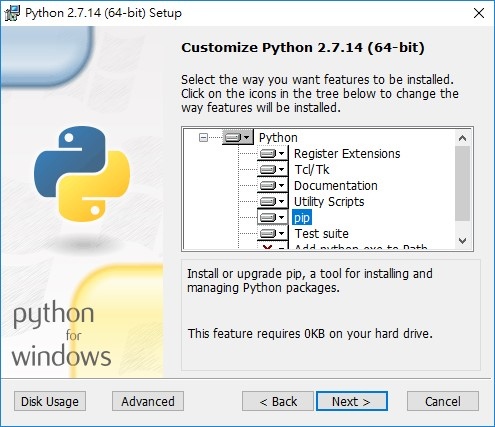Click the feature tree scroll down arrow

click(463, 241)
